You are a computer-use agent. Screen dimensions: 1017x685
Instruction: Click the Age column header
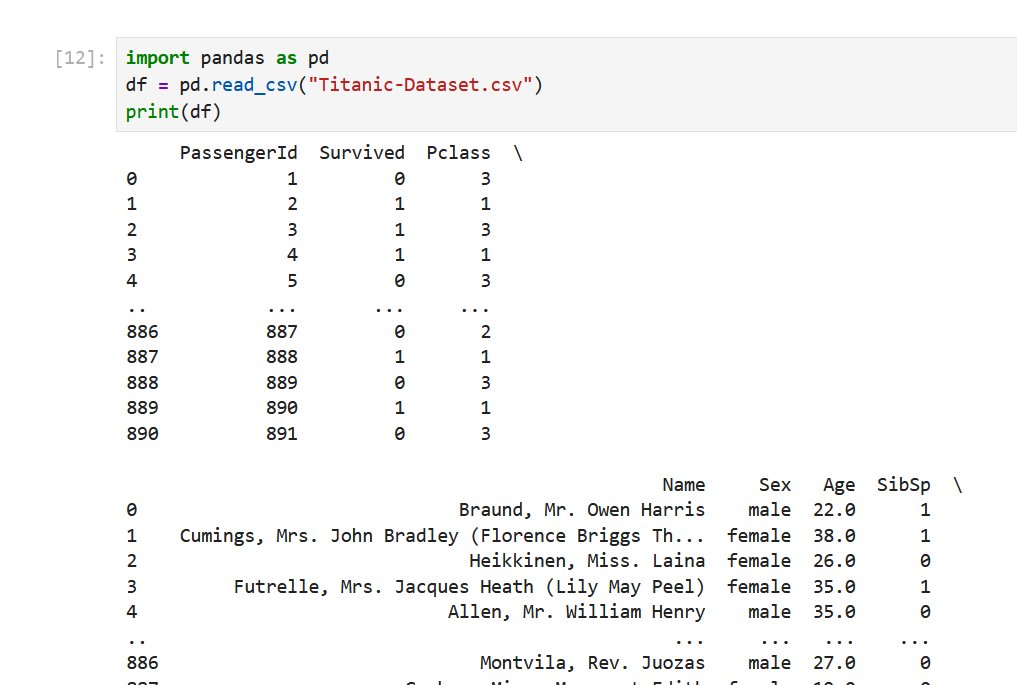coord(839,485)
